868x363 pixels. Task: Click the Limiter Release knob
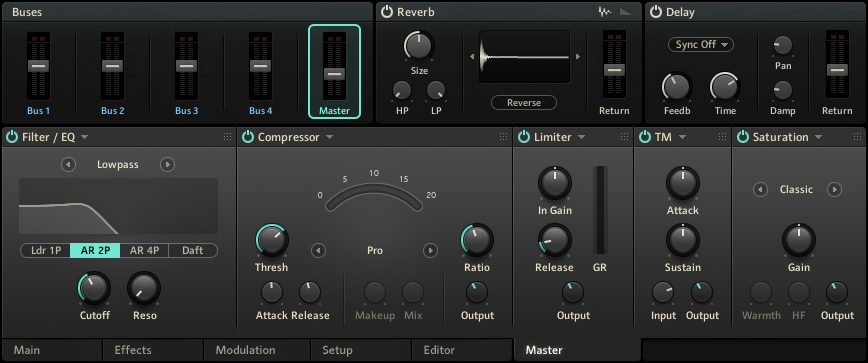[555, 240]
